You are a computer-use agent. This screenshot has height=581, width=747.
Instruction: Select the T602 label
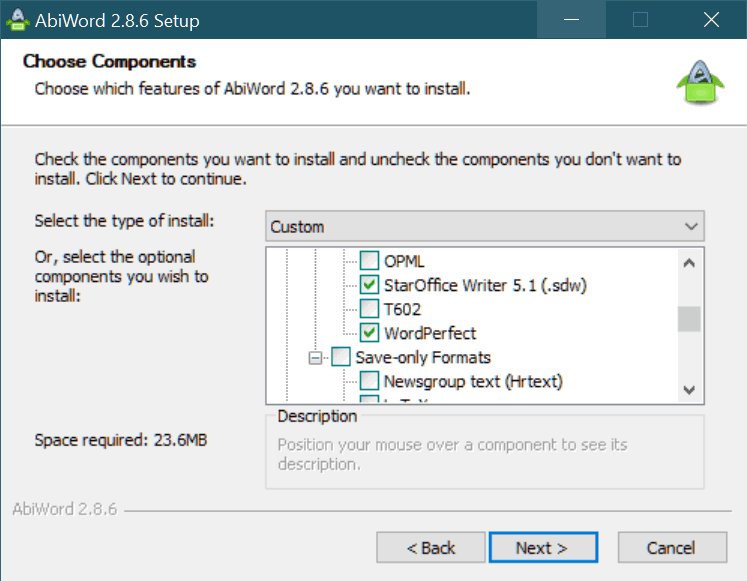coord(403,310)
